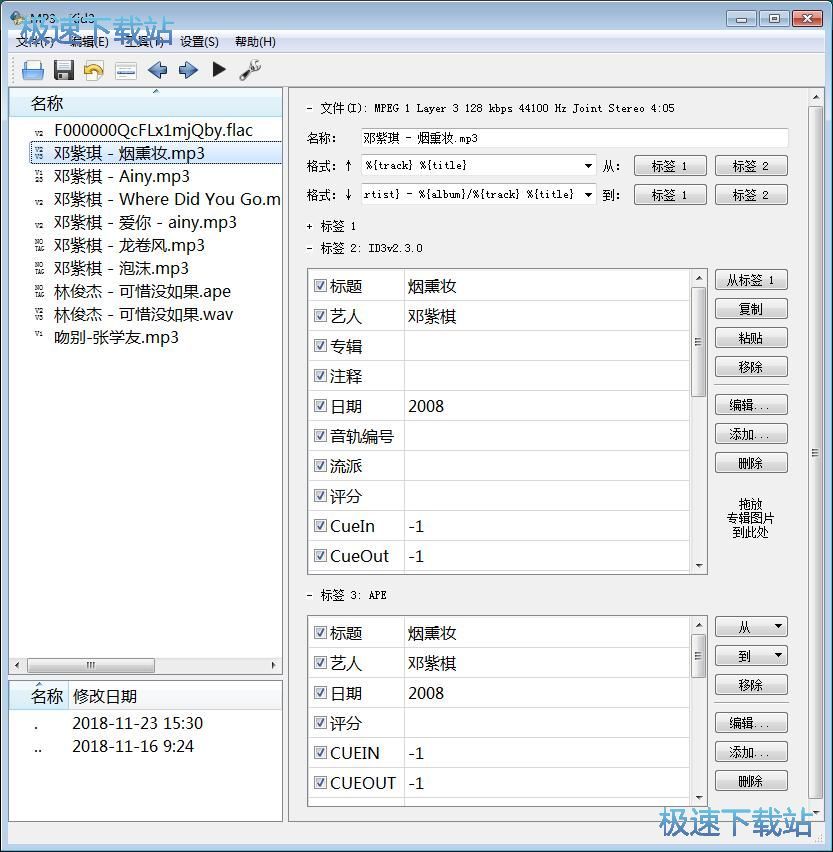Collapse the 标签 3: APE section
Viewport: 833px width, 852px height.
307,594
